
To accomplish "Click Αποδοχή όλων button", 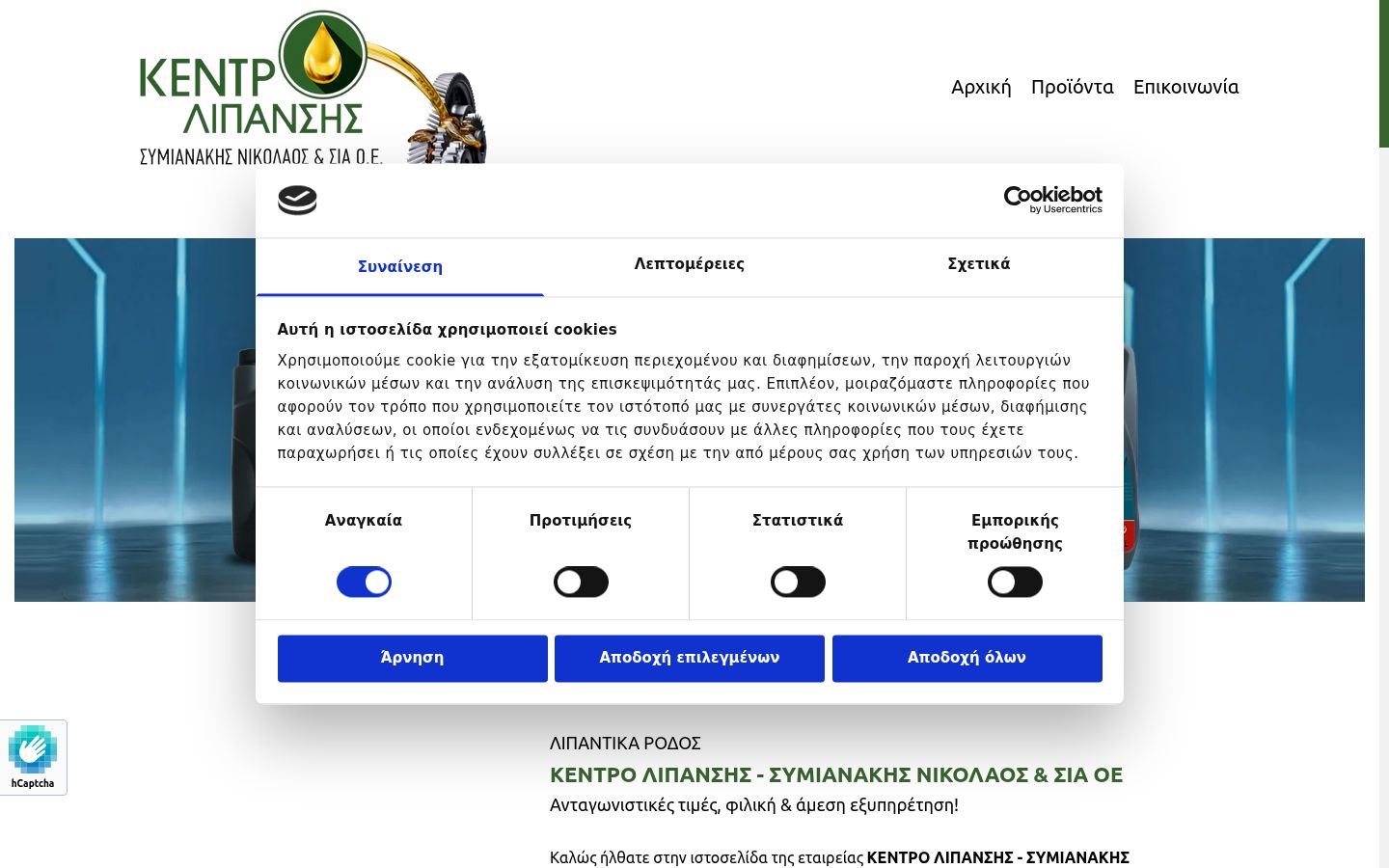I will tap(967, 658).
